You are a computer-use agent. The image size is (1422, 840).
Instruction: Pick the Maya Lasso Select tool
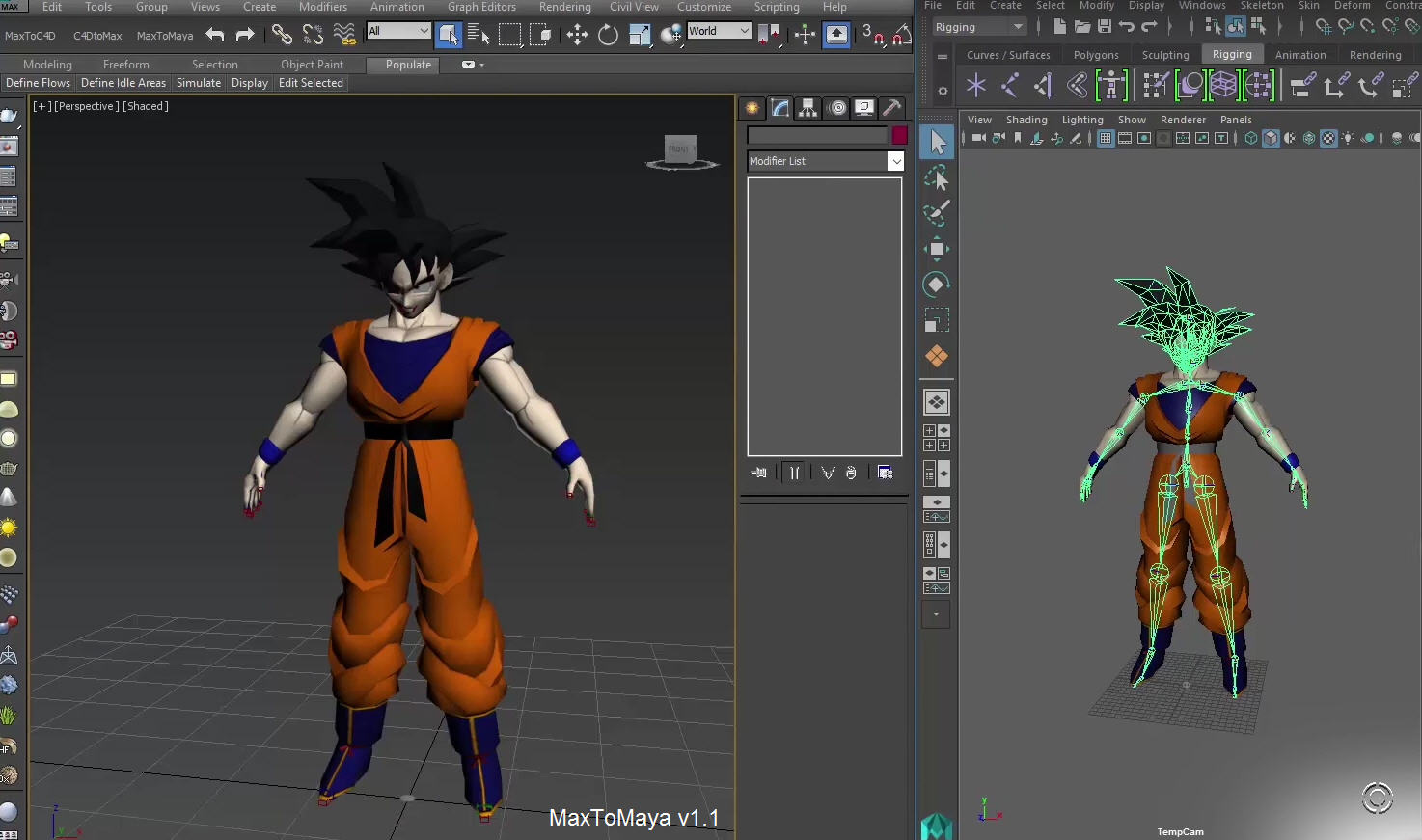coord(937,178)
